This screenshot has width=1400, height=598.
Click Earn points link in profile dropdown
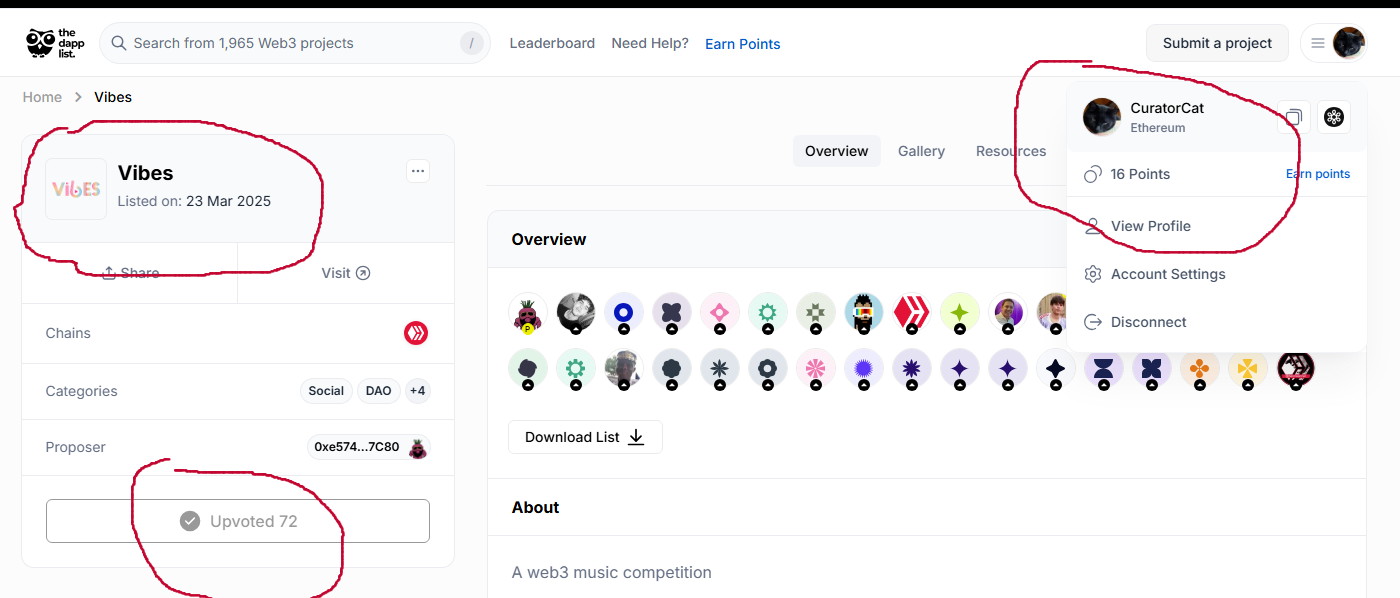click(x=1318, y=174)
